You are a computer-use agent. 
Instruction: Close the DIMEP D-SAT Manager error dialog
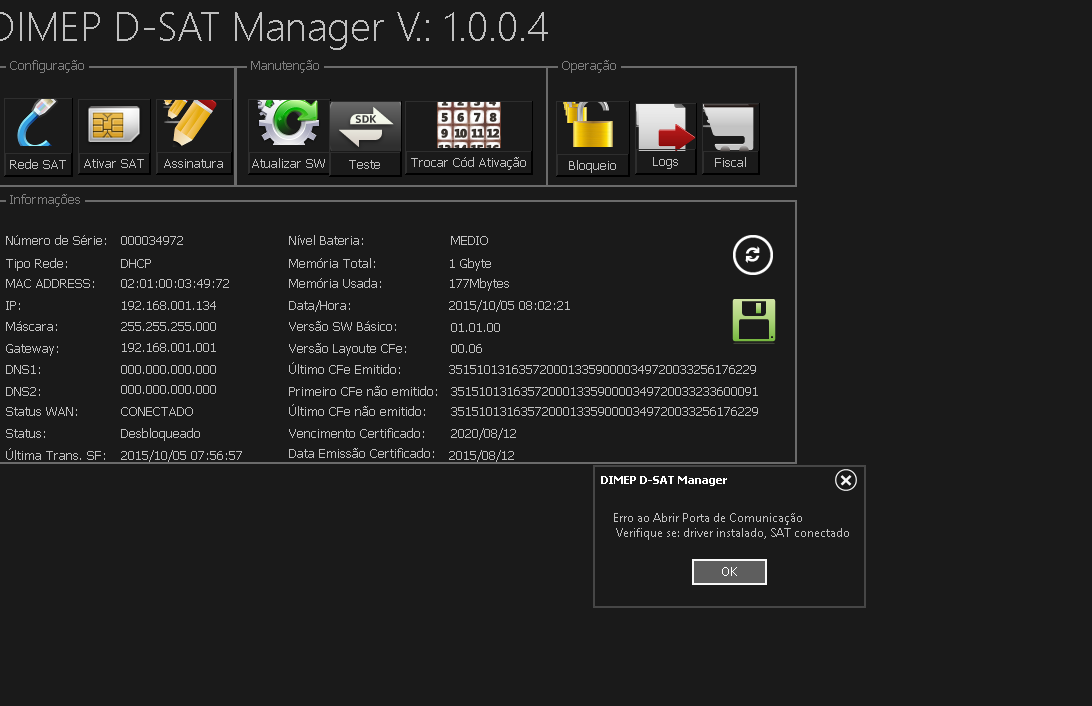coord(845,480)
